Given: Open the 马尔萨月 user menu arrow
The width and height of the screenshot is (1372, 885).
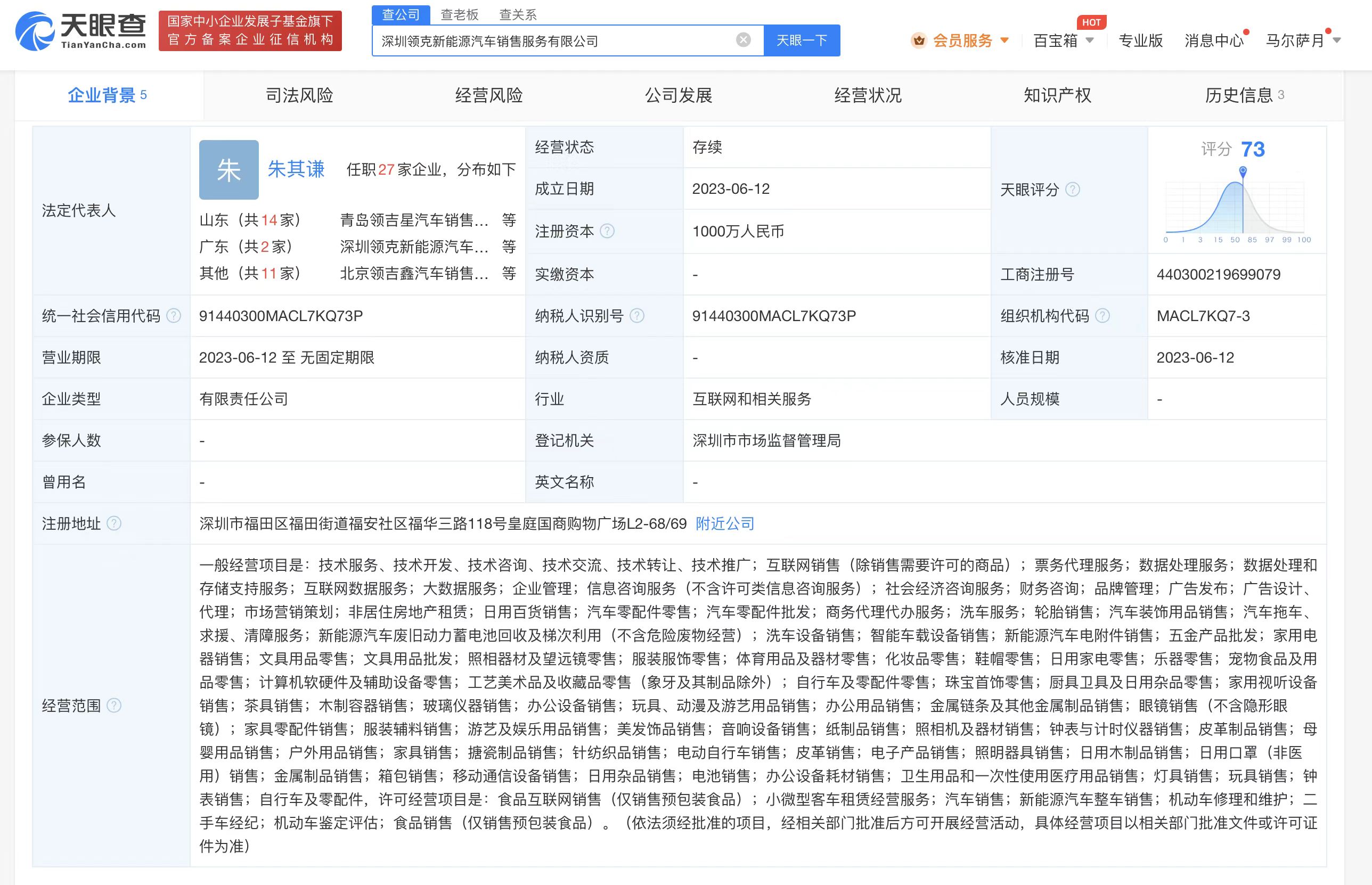Looking at the screenshot, I should click(x=1336, y=40).
